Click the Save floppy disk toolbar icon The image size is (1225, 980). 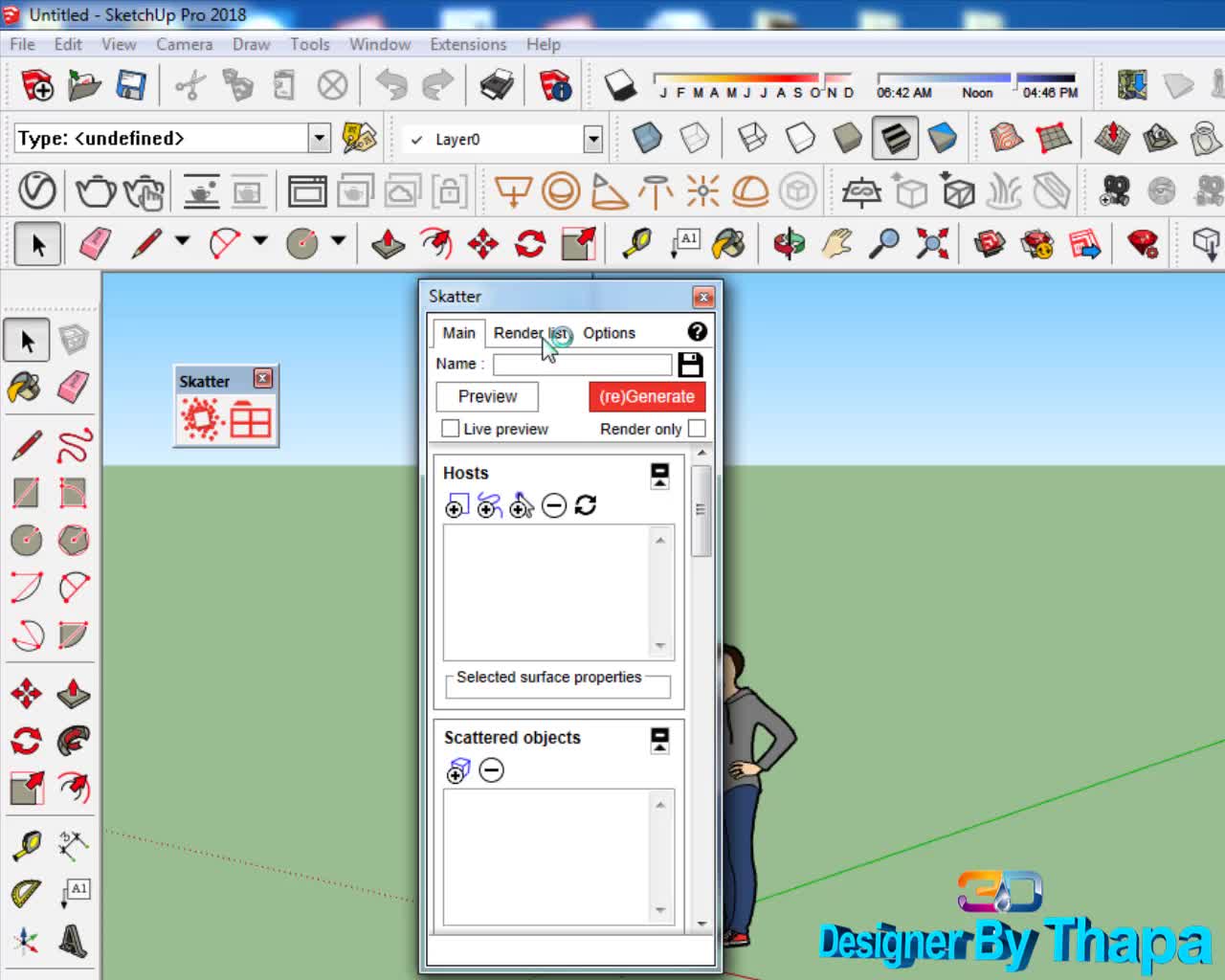(x=130, y=86)
